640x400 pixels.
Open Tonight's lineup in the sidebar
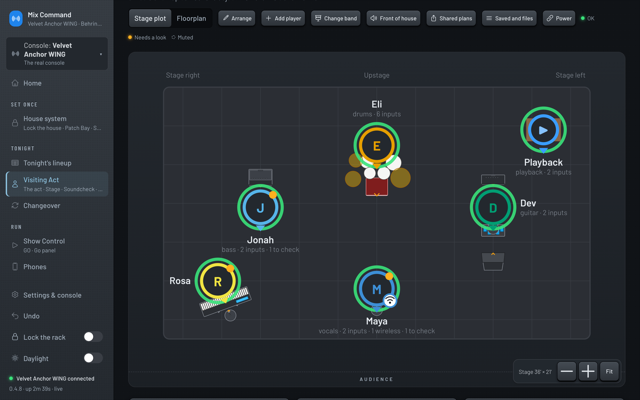[57, 163]
